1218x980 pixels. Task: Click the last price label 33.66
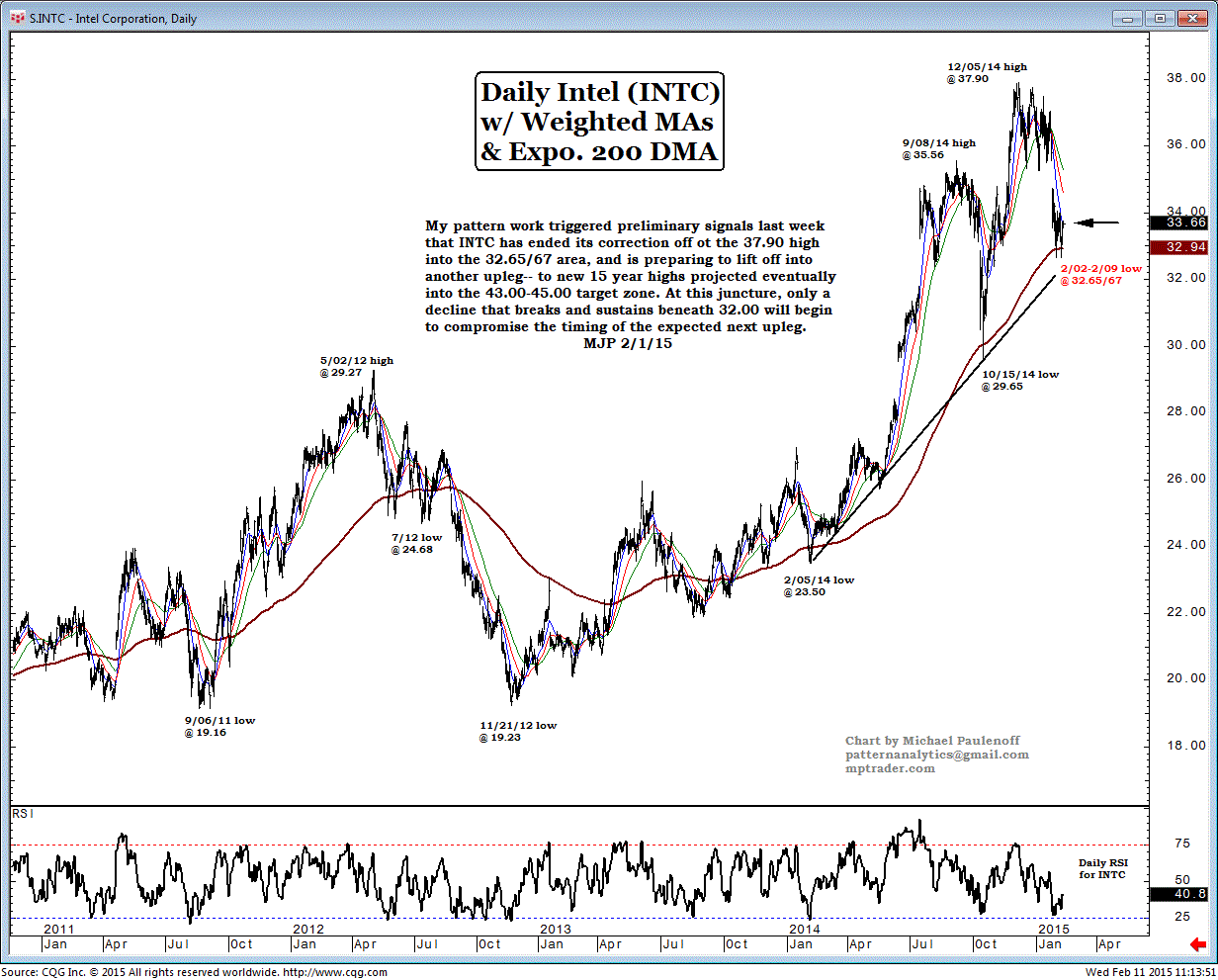(1177, 223)
